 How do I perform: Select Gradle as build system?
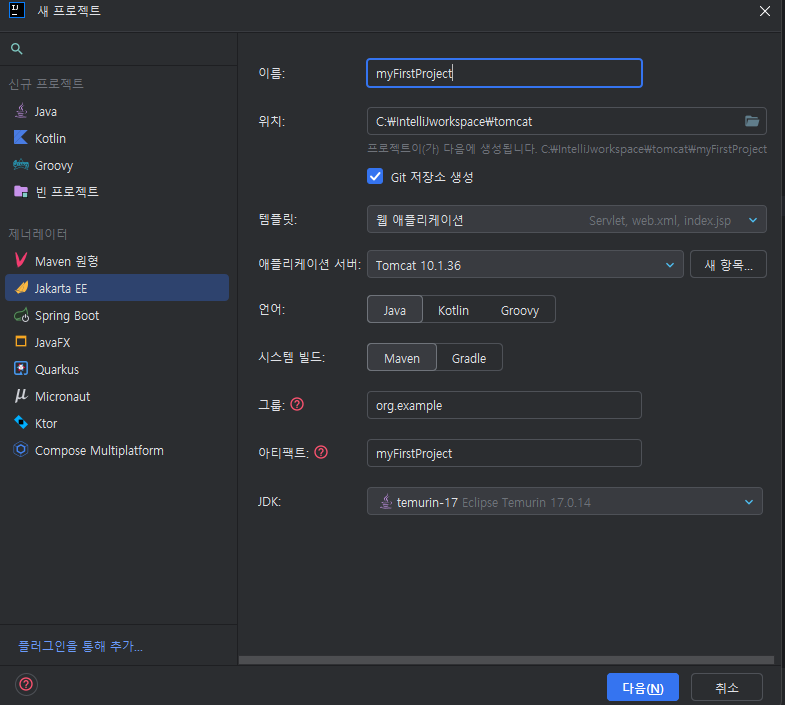tap(469, 358)
